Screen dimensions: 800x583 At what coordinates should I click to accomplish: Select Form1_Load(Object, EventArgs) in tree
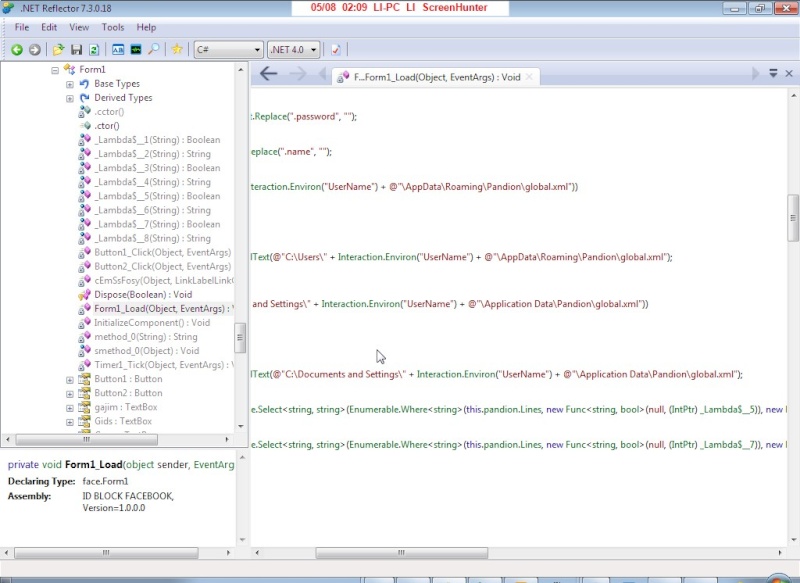point(163,309)
